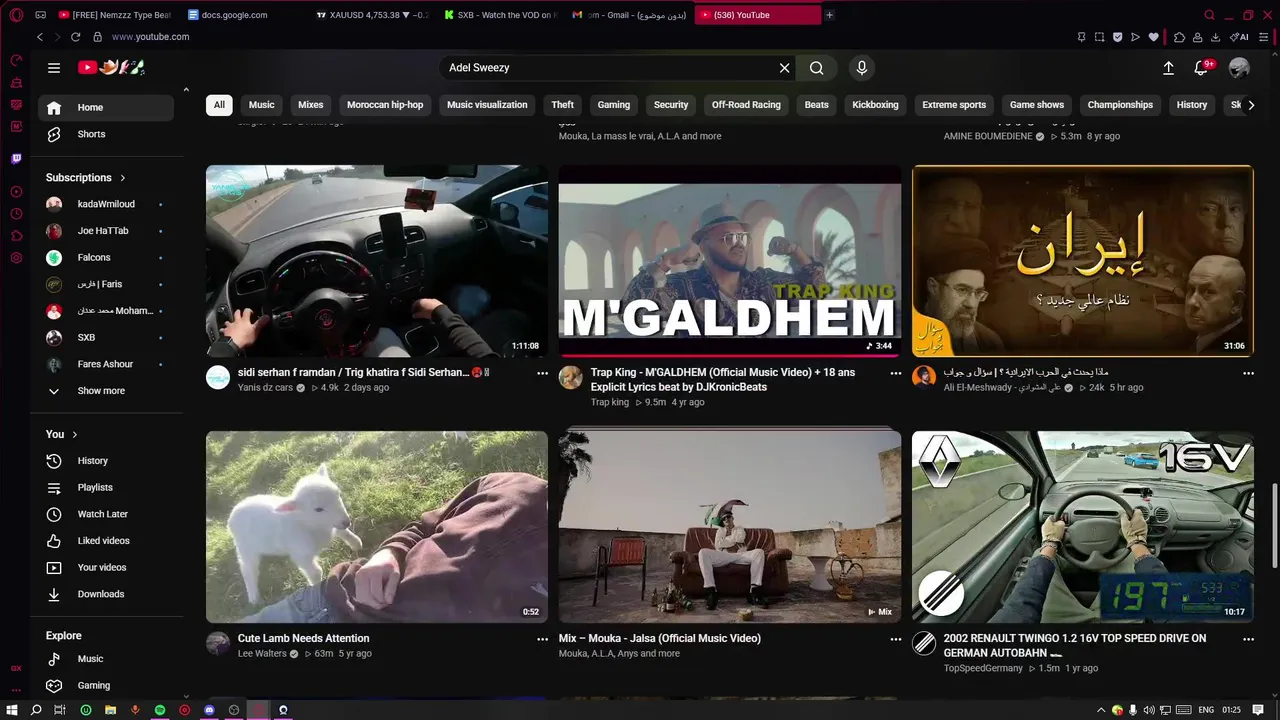The width and height of the screenshot is (1280, 720).
Task: Click the YouTube logo
Action: pos(112,67)
